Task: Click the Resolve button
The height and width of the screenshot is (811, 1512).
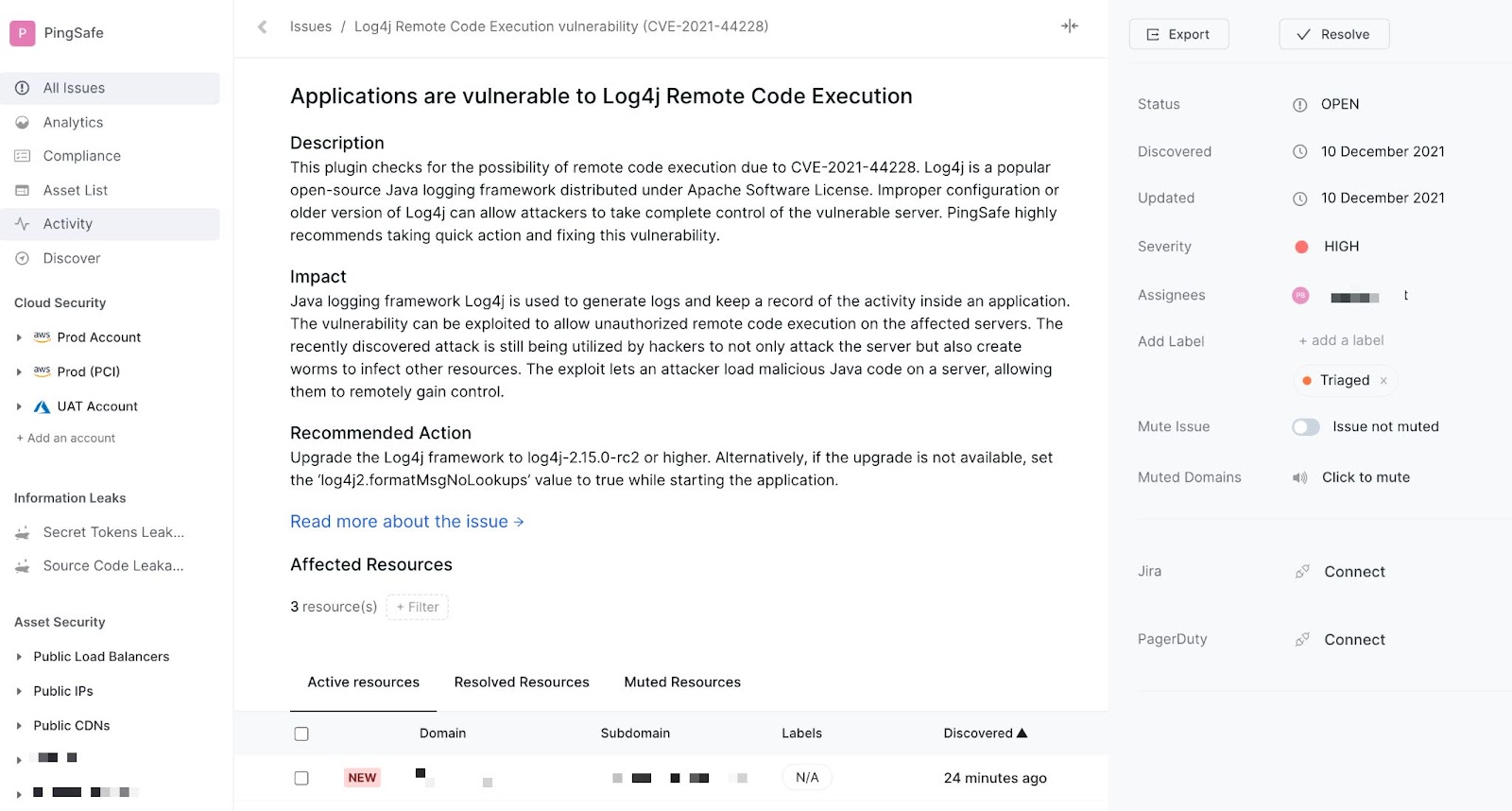Action: [x=1333, y=34]
